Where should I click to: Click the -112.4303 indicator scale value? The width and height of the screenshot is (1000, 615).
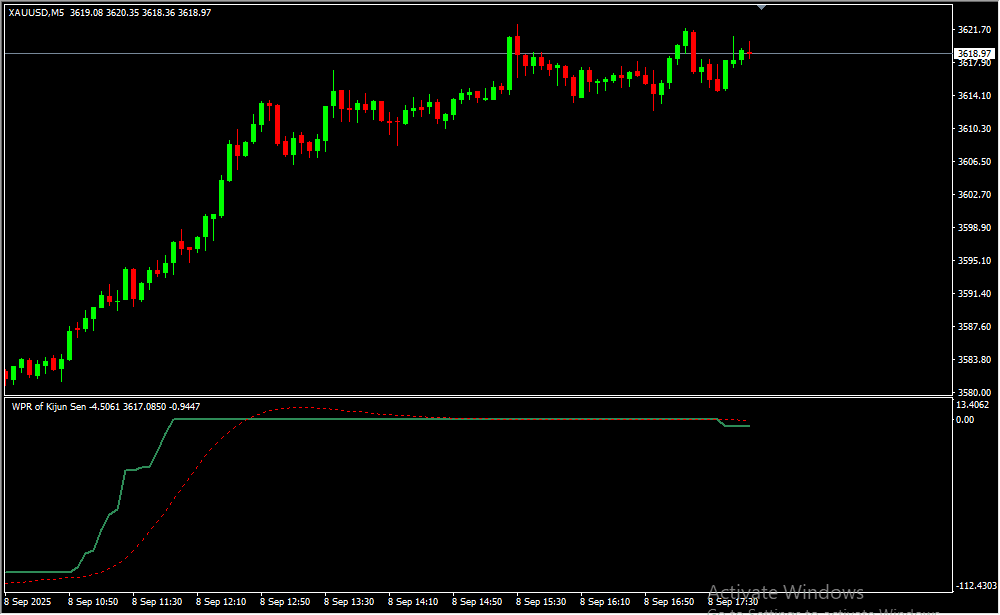(x=975, y=586)
